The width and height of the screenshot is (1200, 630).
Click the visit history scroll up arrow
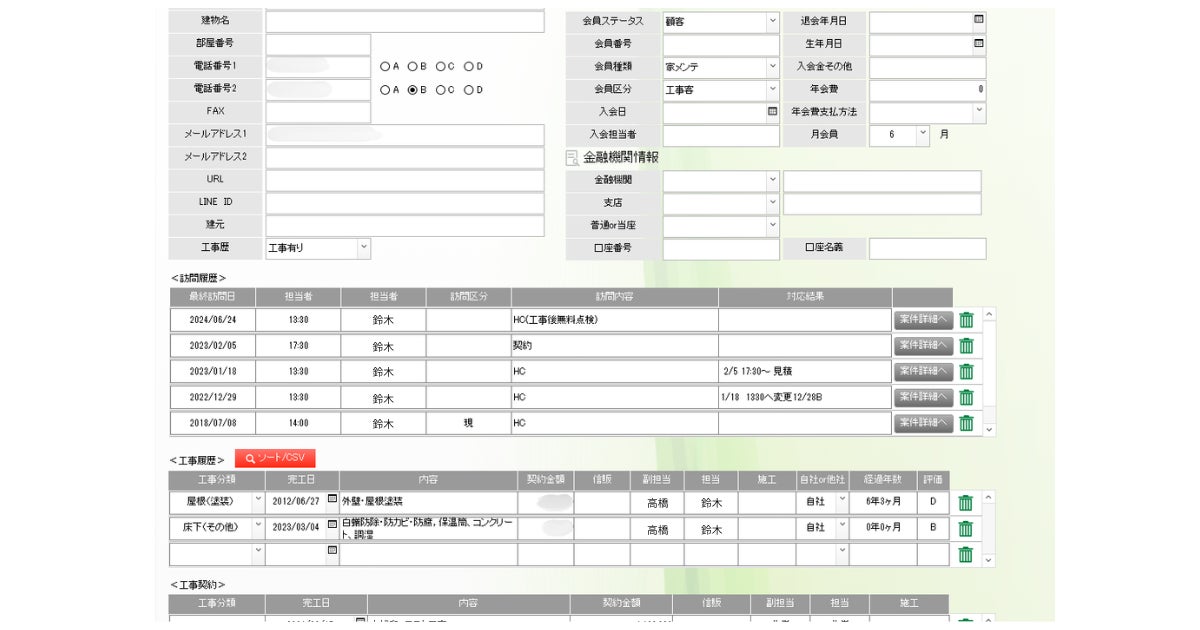(989, 314)
